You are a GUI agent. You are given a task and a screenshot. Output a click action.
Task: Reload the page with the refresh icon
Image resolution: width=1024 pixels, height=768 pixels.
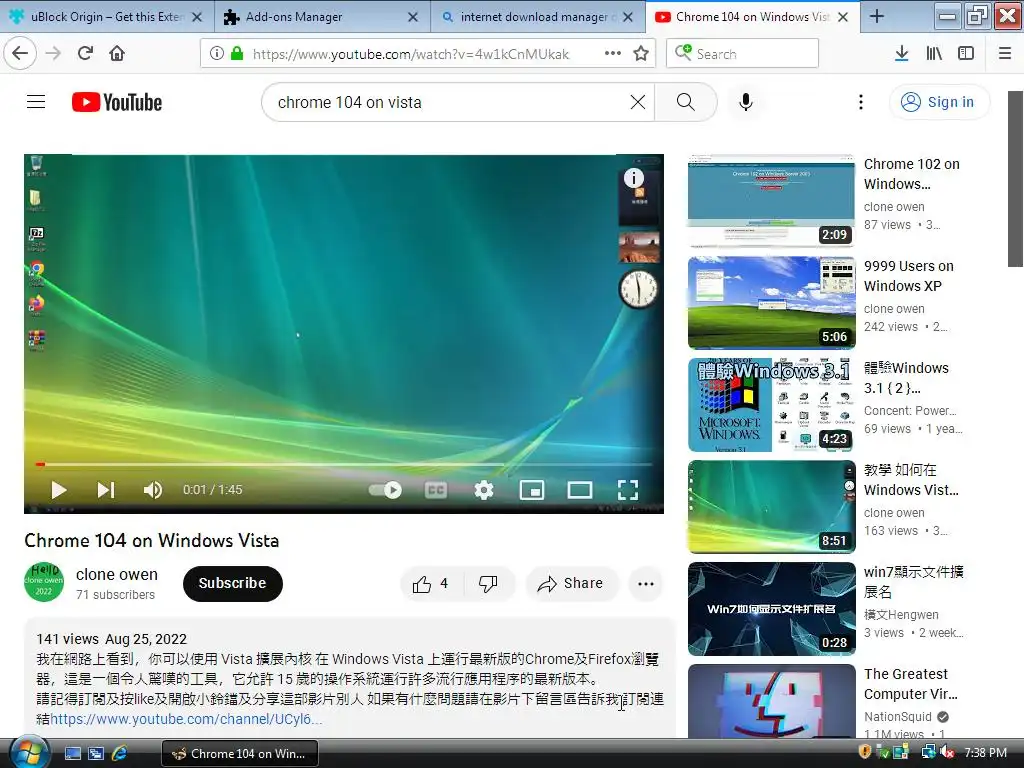(85, 54)
